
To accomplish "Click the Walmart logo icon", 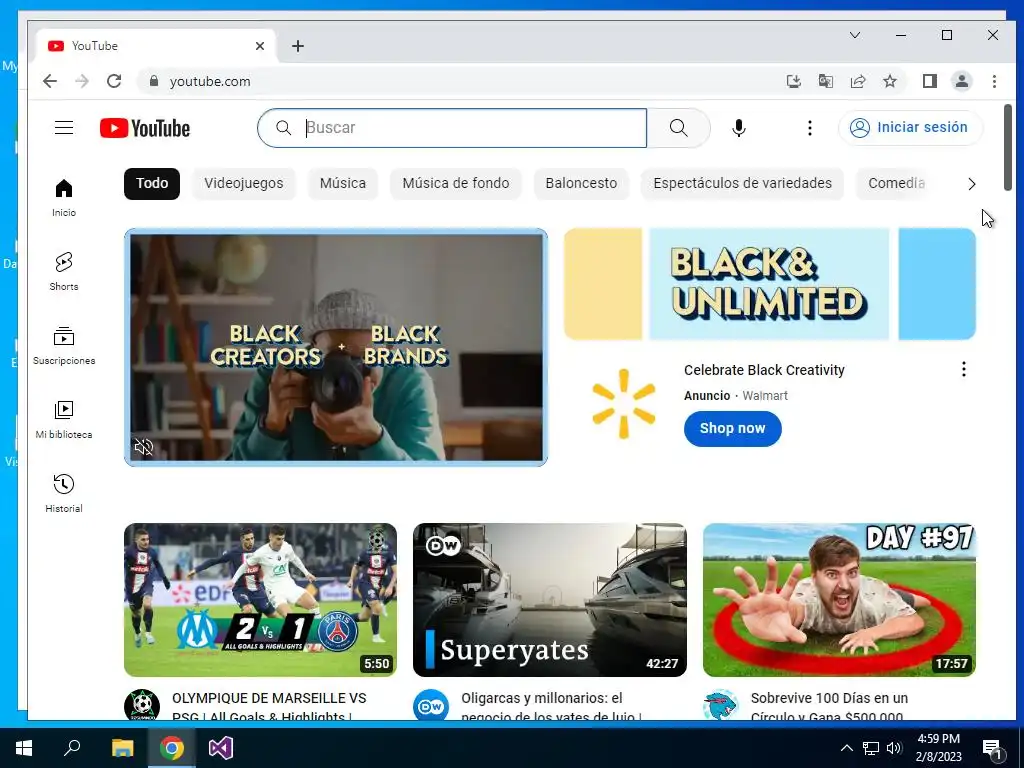I will point(624,404).
